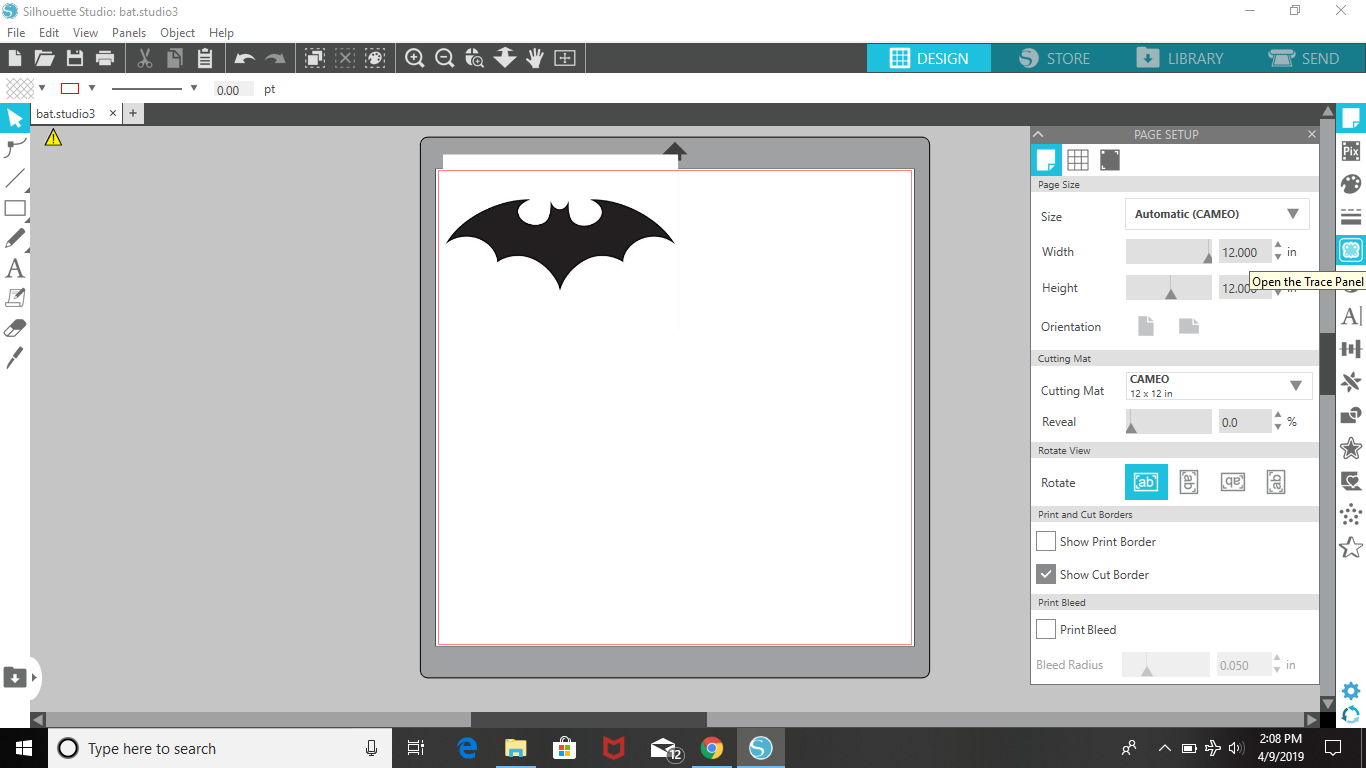
Task: Paste from clipboard toolbar icon
Action: [x=205, y=58]
